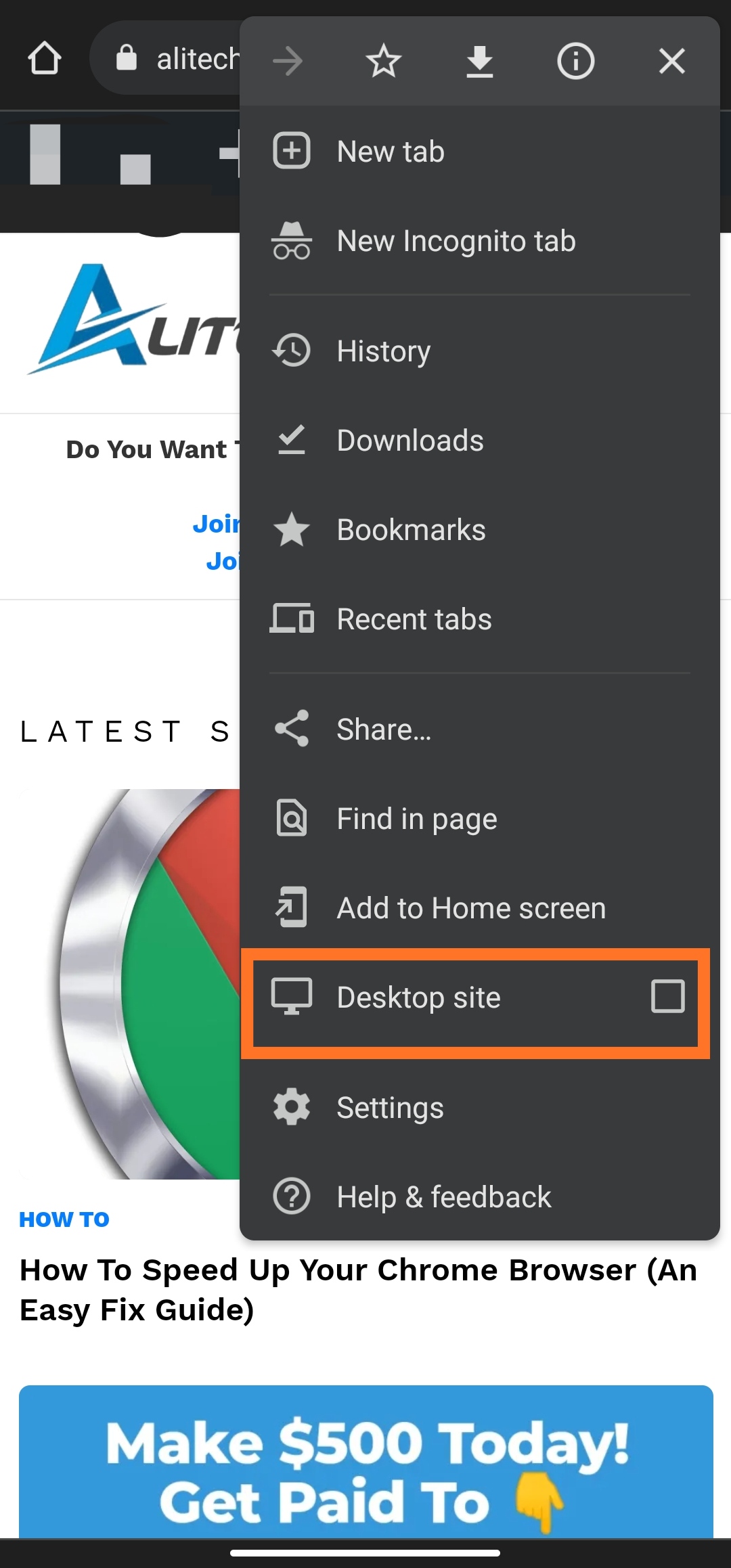Viewport: 731px width, 1568px height.
Task: Open Downloads menu entry
Action: [x=480, y=440]
